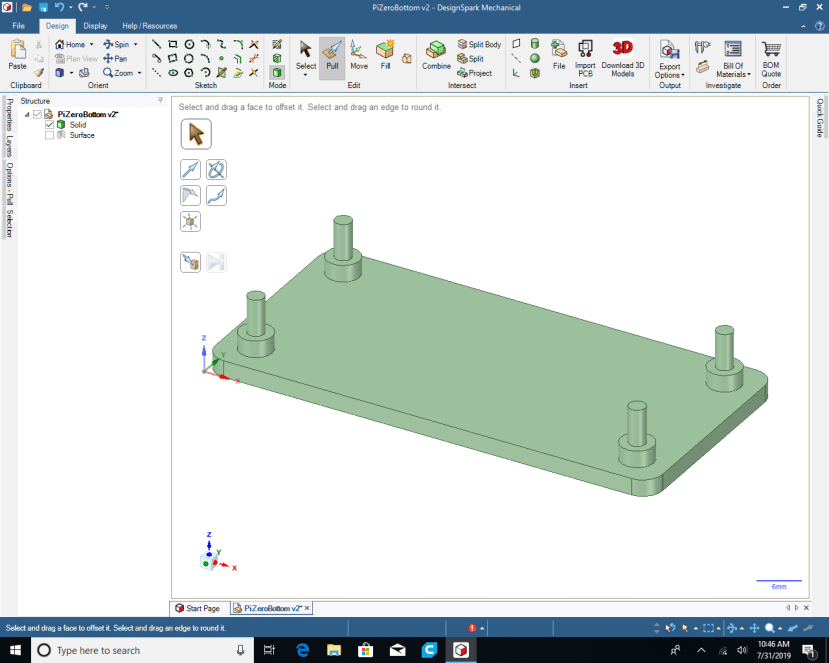829x663 pixels.
Task: Open the Bill Of Materials dropdown
Action: click(x=733, y=59)
